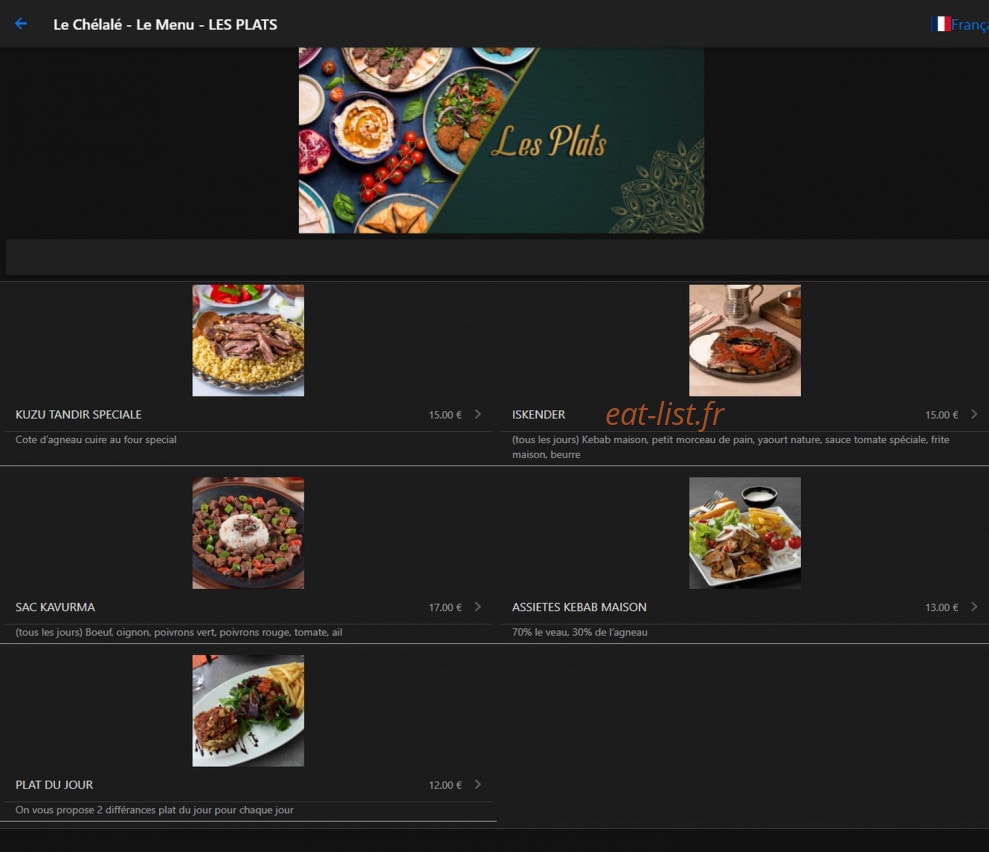Image resolution: width=989 pixels, height=852 pixels.
Task: Click the French flag language icon
Action: (x=942, y=24)
